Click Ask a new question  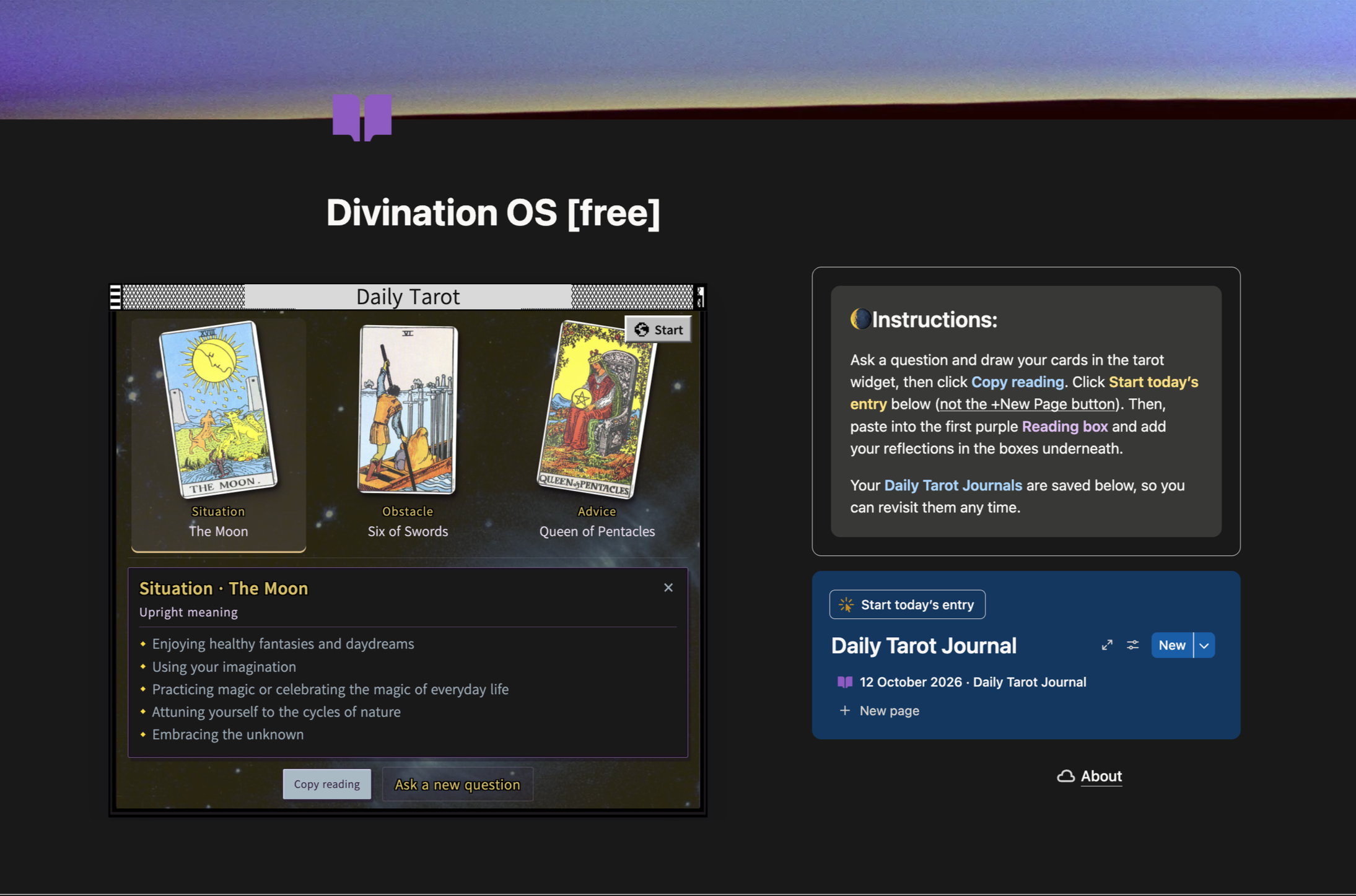(457, 785)
